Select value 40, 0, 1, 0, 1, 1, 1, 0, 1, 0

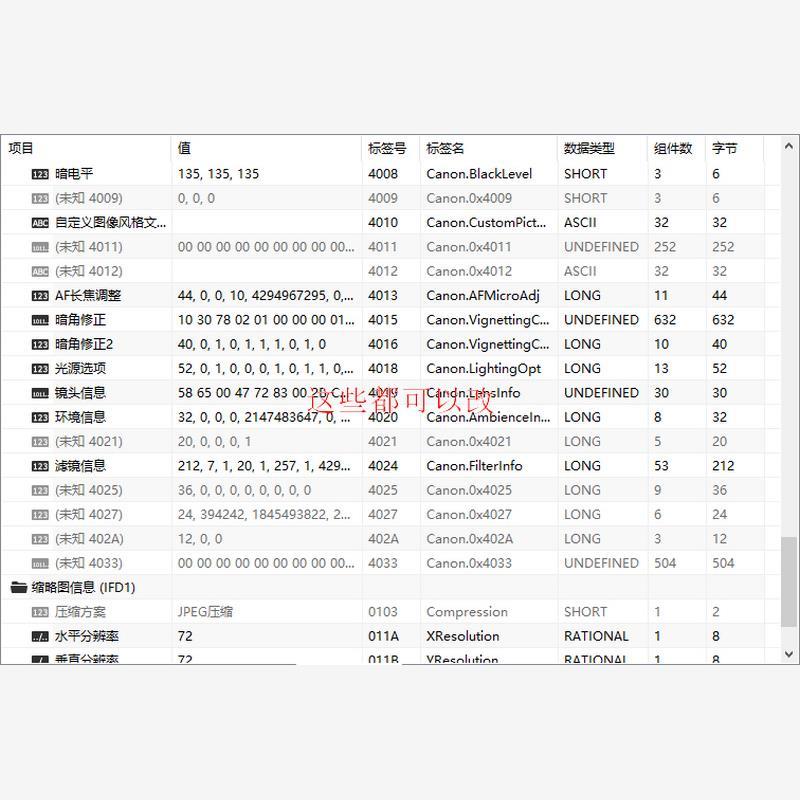point(252,344)
